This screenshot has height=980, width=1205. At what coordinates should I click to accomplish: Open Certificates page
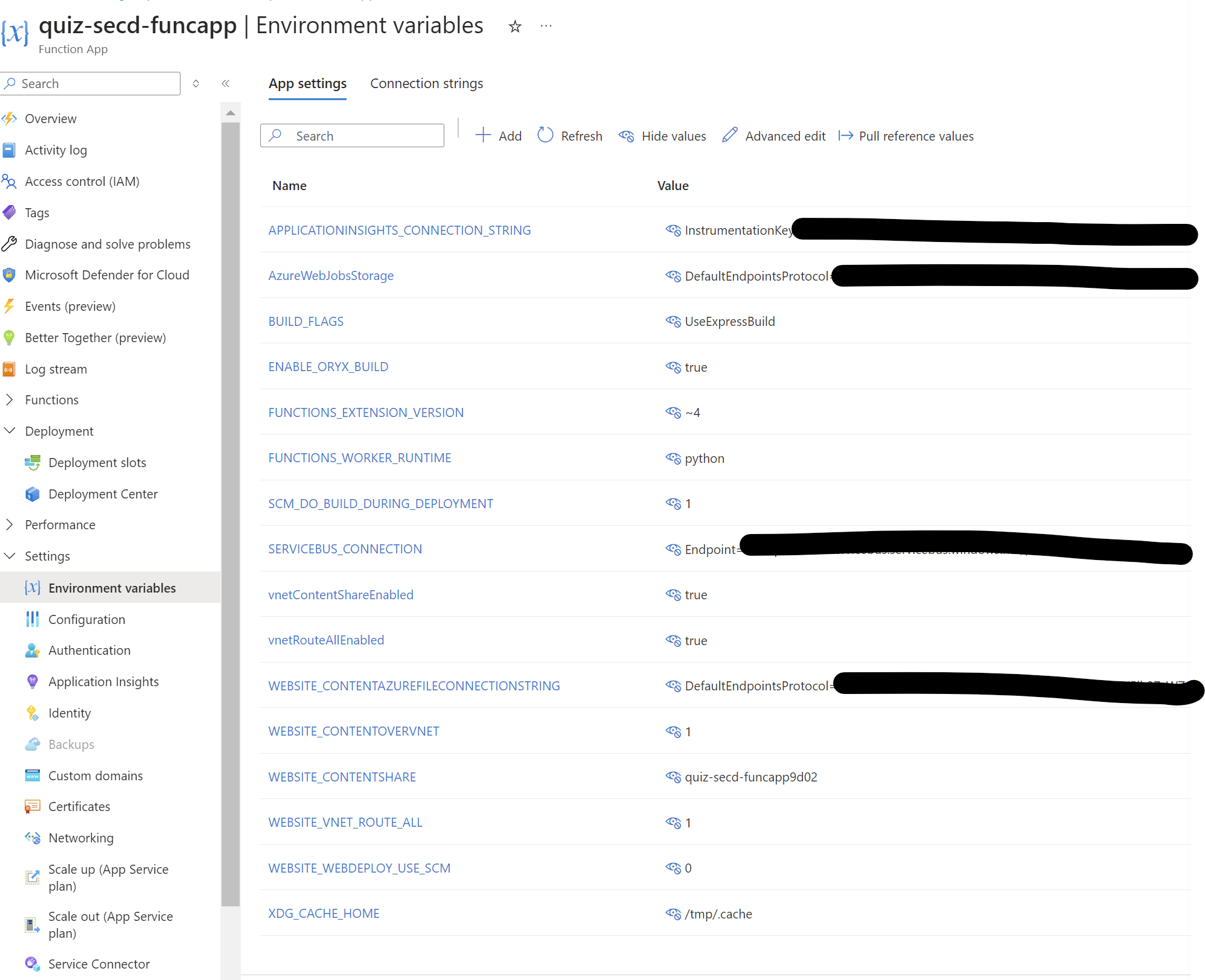tap(79, 806)
